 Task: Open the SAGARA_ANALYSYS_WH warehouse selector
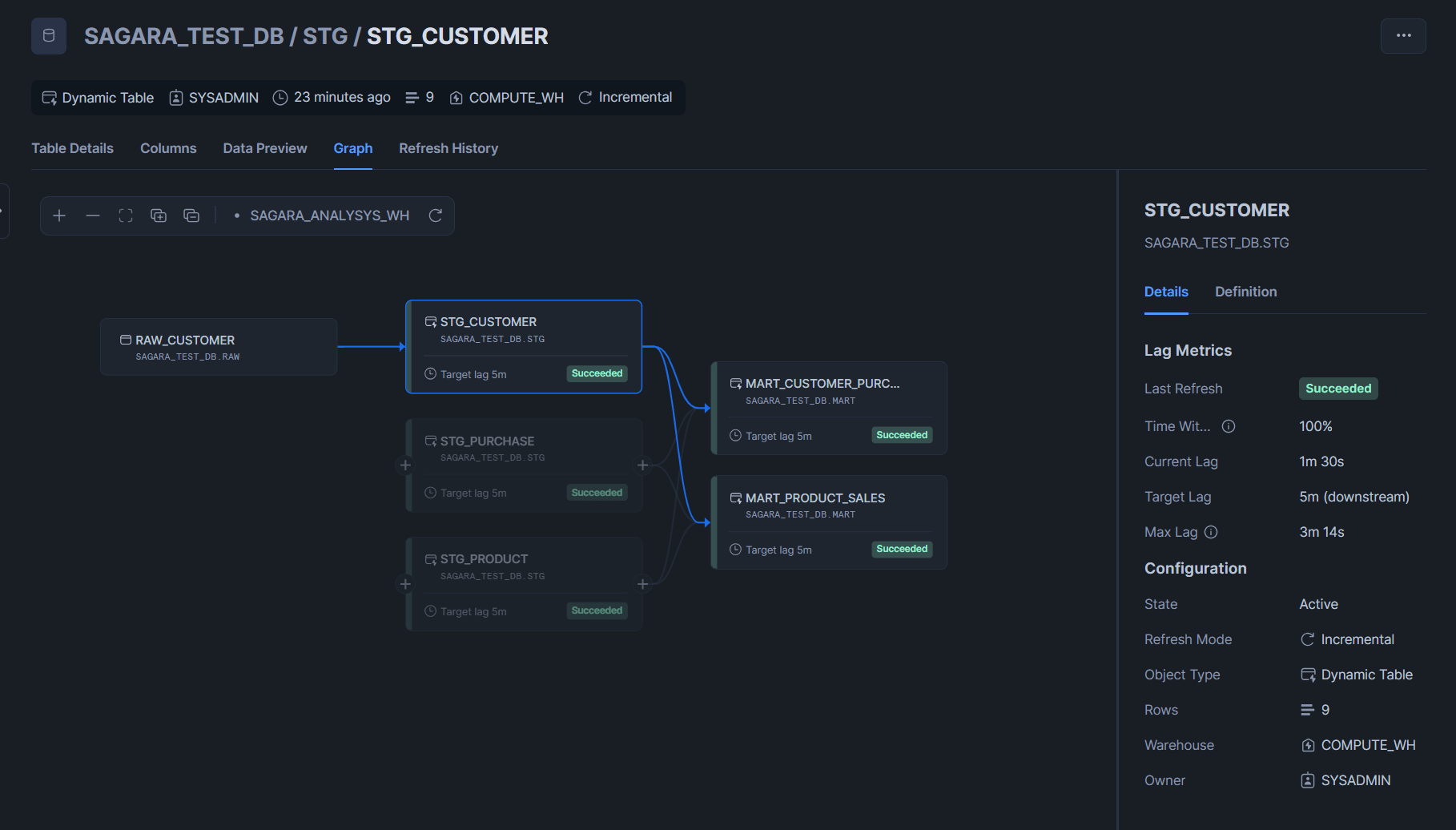click(x=322, y=216)
